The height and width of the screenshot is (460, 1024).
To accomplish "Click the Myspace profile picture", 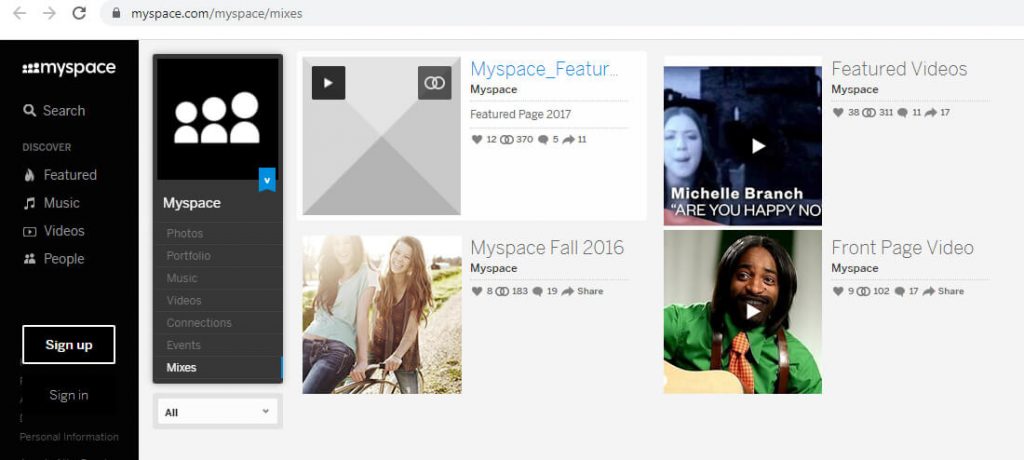I will click(x=217, y=119).
